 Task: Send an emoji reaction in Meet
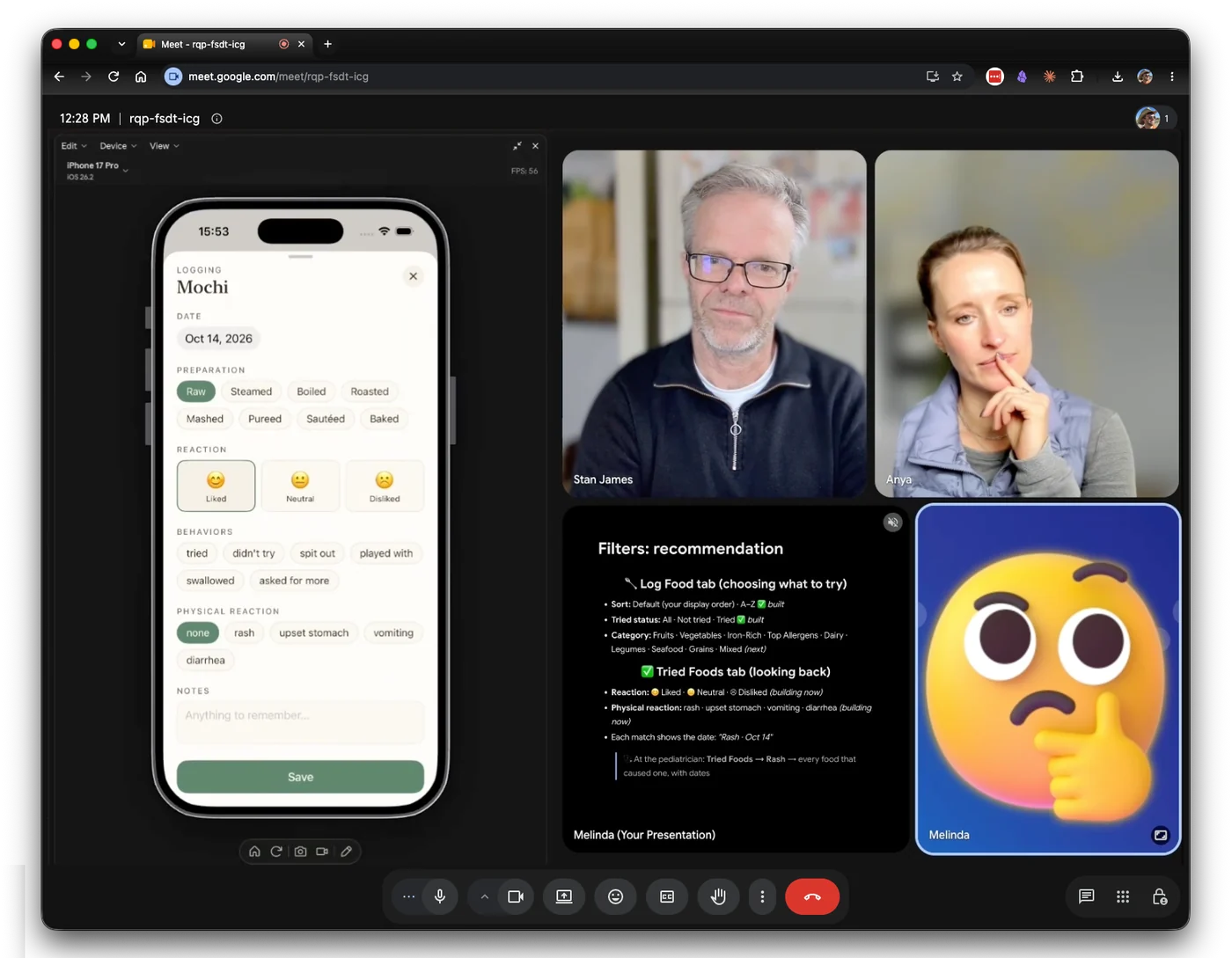(615, 896)
